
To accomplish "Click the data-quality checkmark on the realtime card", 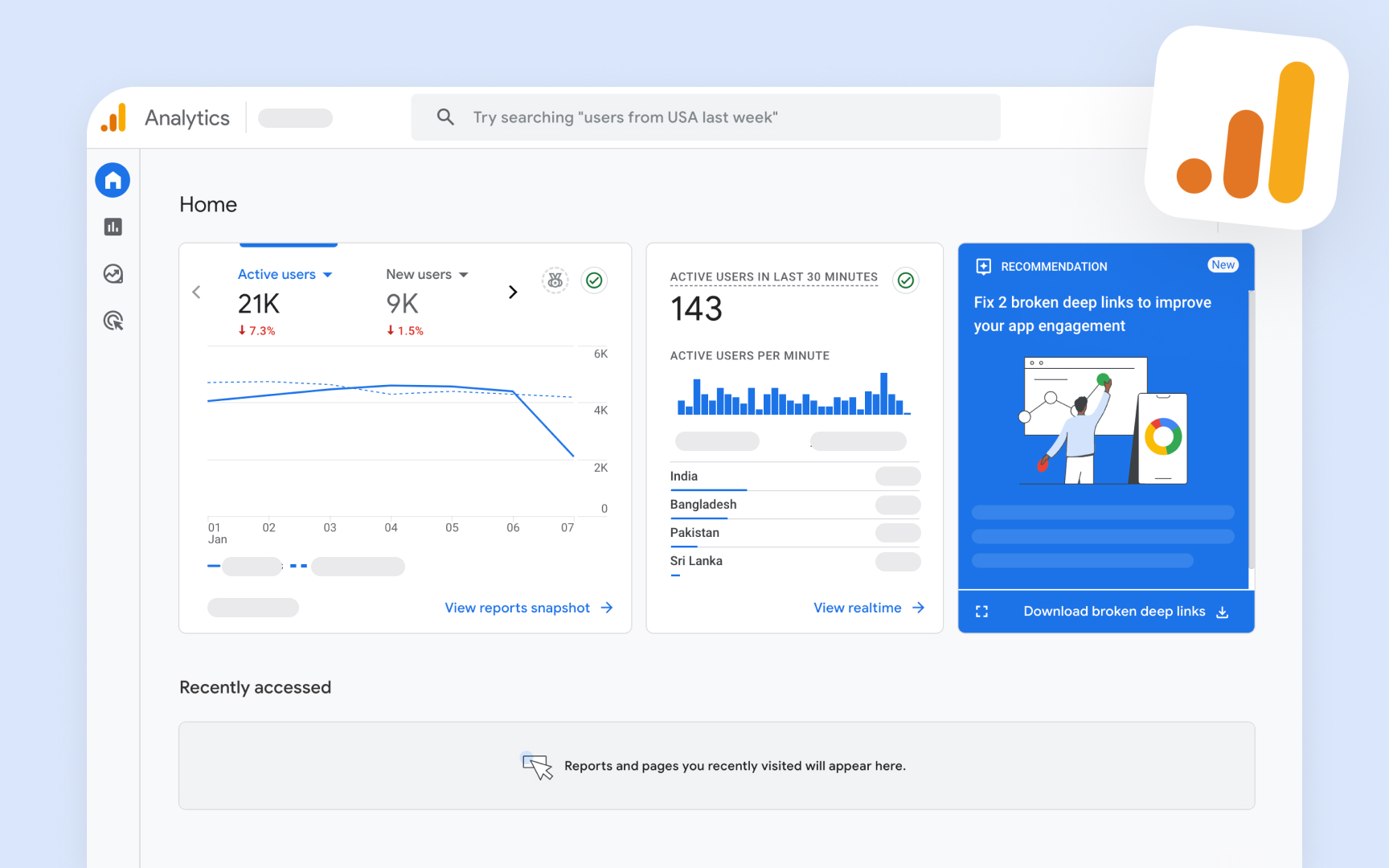I will tap(906, 280).
